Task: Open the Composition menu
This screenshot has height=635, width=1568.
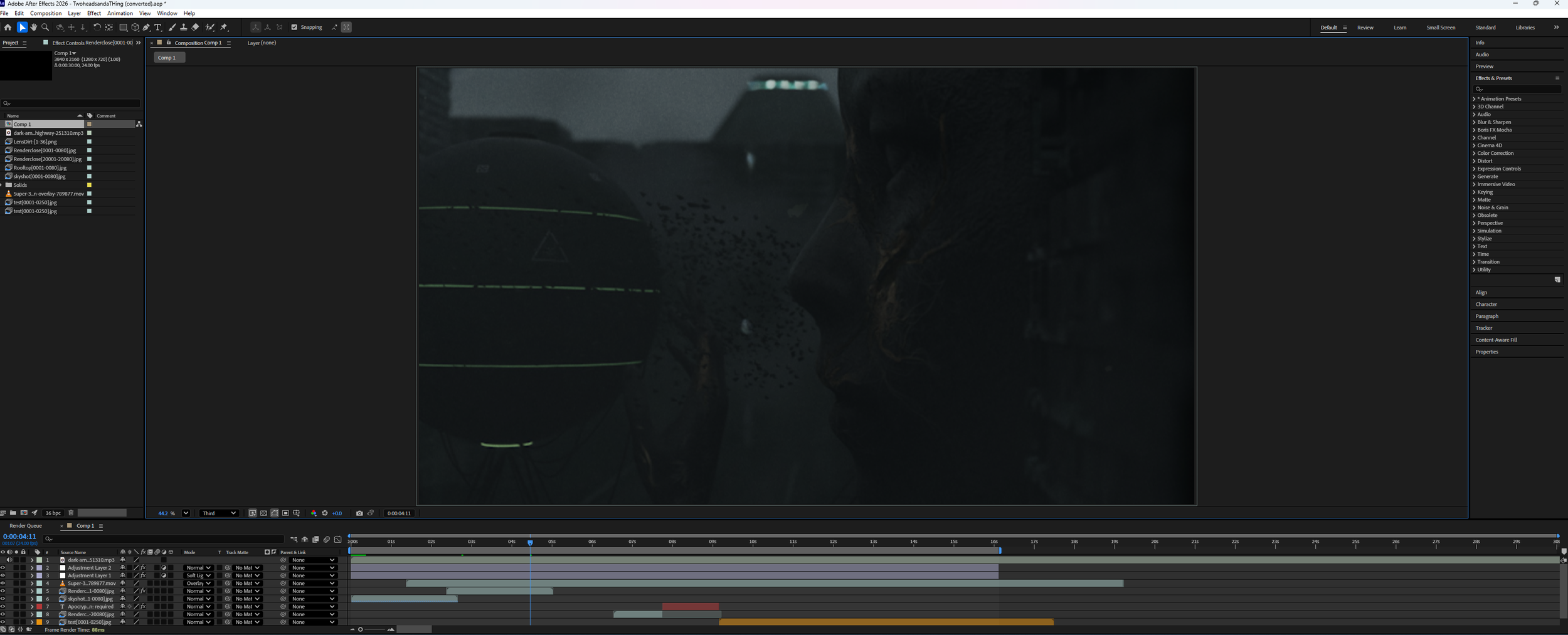Action: [x=46, y=13]
